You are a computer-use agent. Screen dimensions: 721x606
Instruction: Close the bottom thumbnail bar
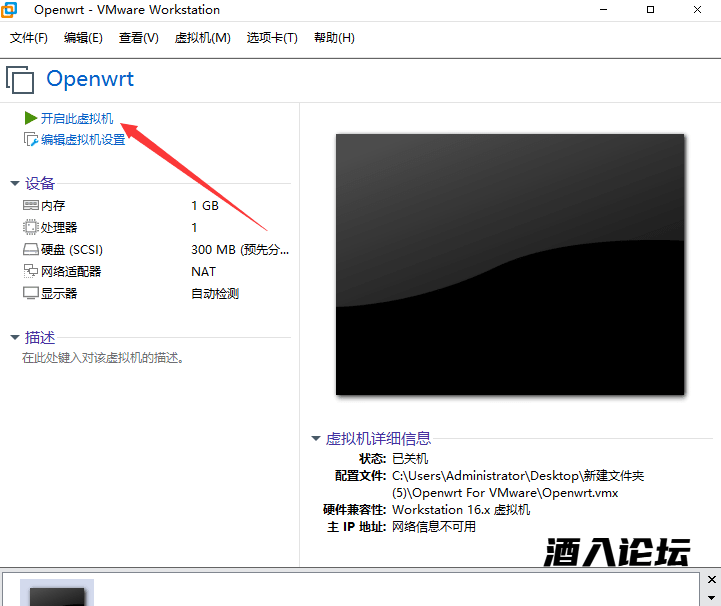click(712, 579)
